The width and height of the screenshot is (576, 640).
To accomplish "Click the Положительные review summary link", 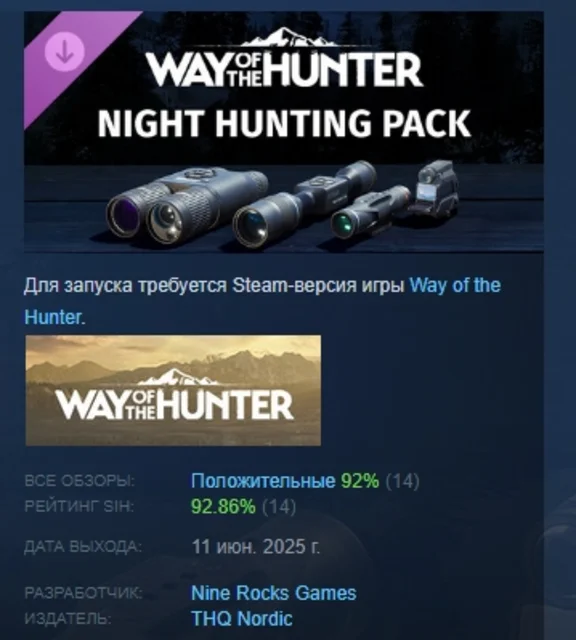I will point(263,481).
